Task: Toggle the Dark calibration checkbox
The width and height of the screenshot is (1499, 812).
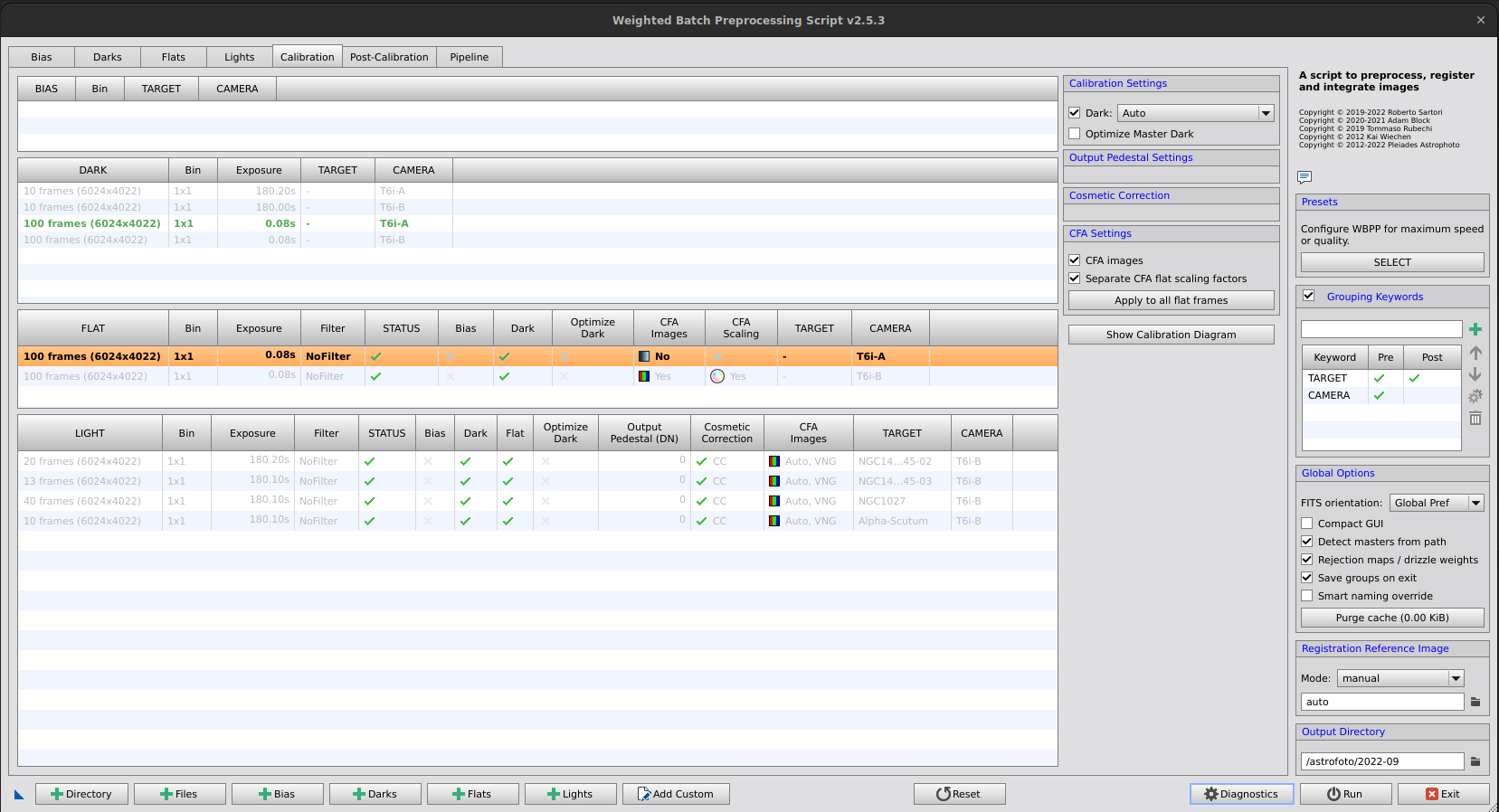Action: coord(1075,113)
